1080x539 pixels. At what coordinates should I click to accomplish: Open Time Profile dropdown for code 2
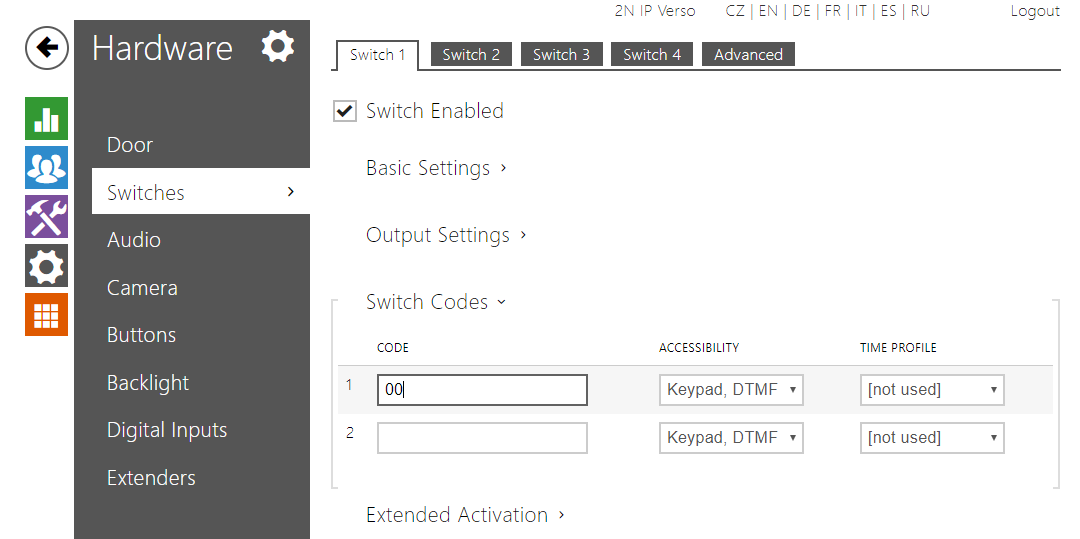click(932, 438)
